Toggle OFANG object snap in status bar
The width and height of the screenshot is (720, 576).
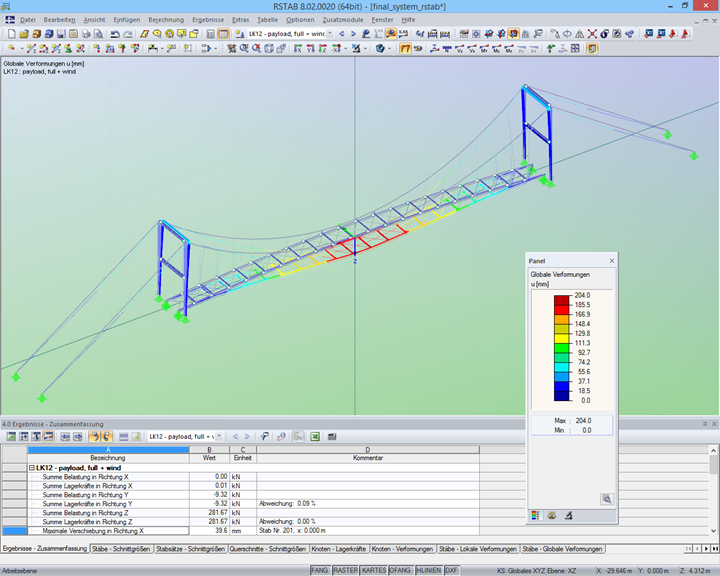click(x=400, y=570)
